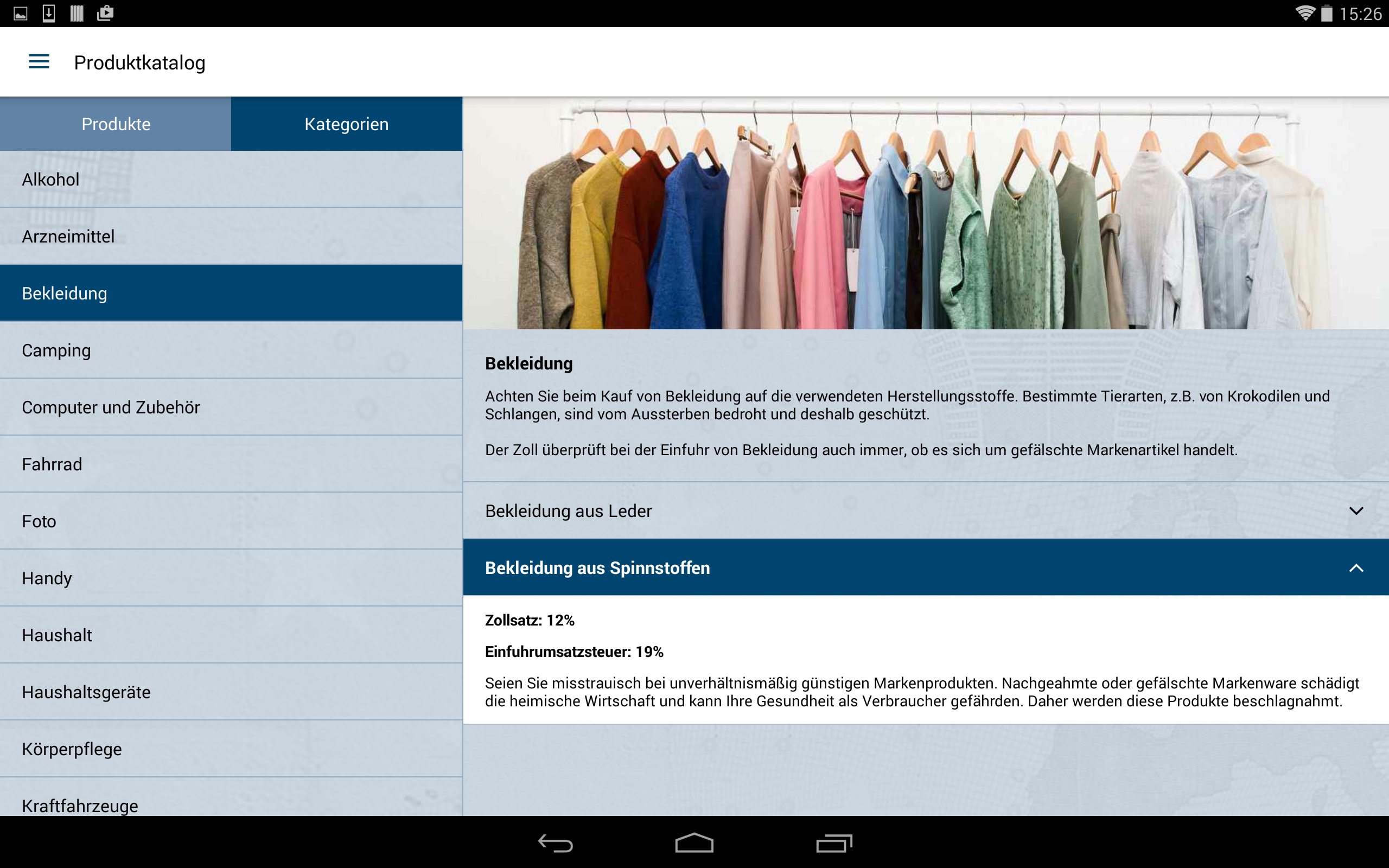Switch to the Produkte tab

[116, 124]
